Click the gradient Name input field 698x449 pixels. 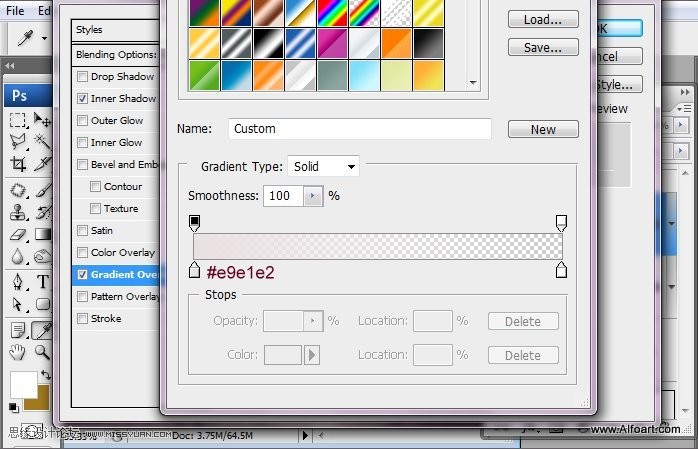(360, 129)
